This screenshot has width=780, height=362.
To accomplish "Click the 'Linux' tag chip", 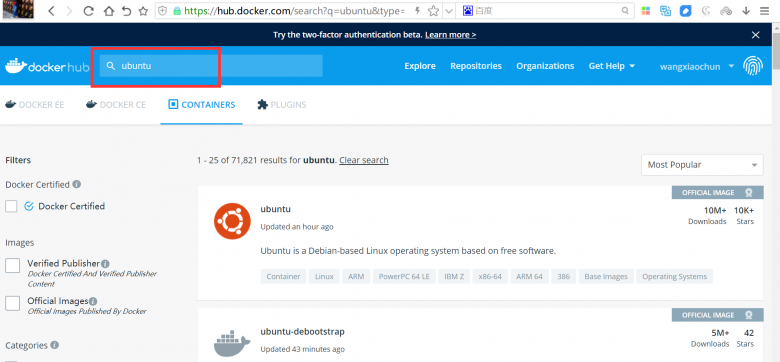I will (324, 276).
